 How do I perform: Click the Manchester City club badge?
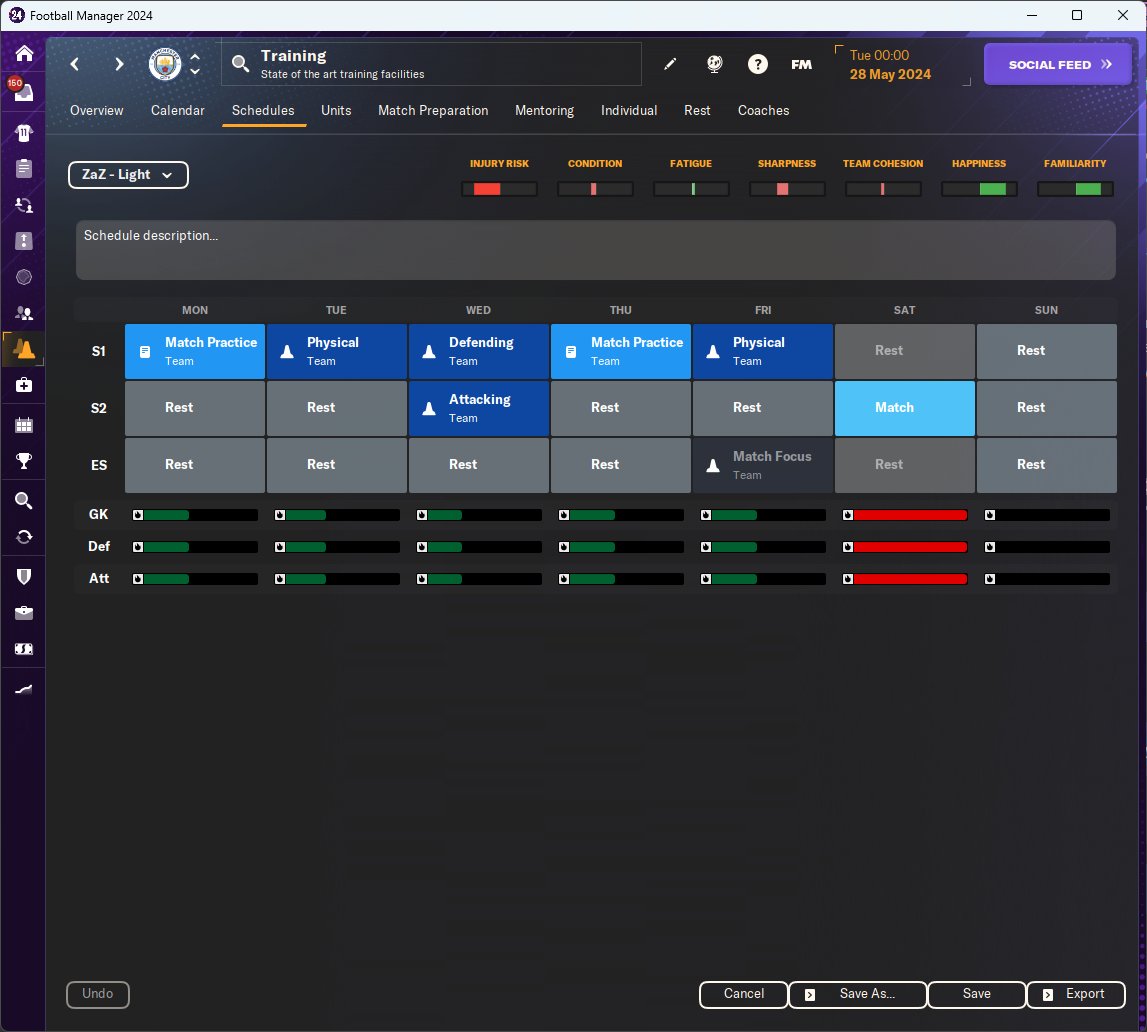point(165,64)
